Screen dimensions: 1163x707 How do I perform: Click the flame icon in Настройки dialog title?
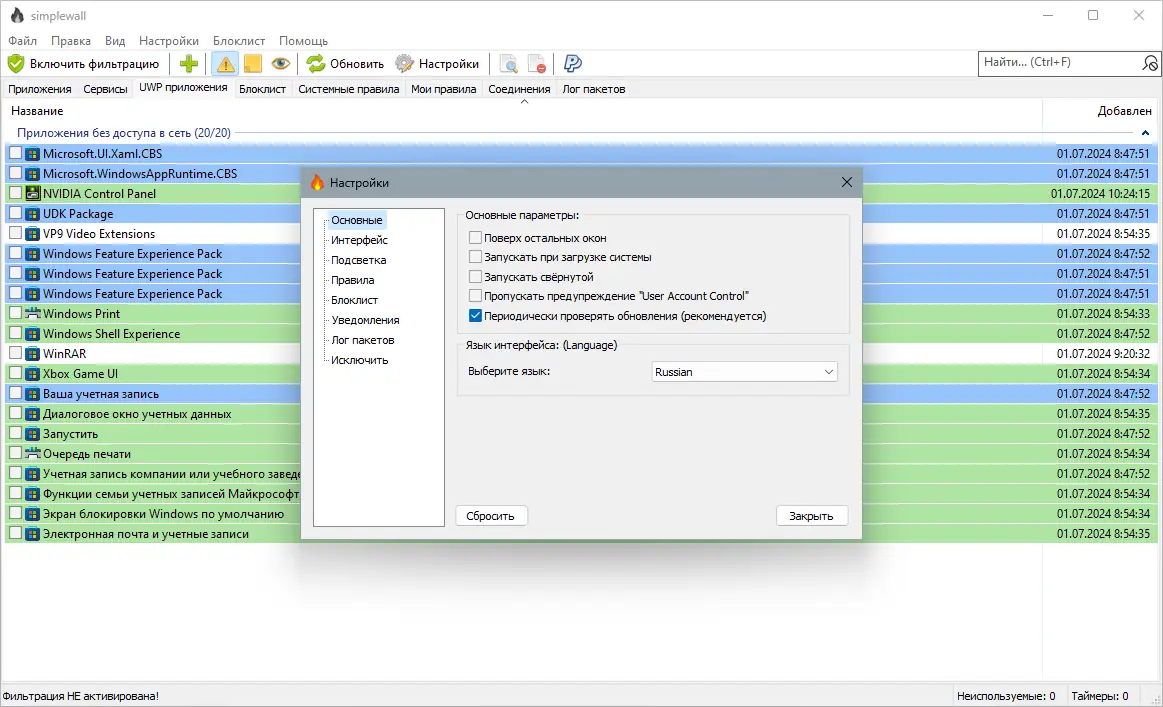tap(317, 182)
